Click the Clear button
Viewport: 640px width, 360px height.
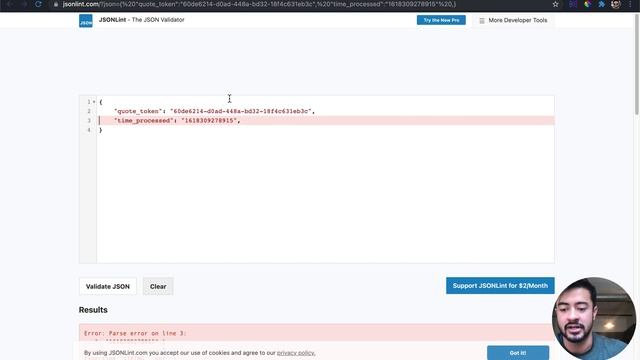coord(158,287)
